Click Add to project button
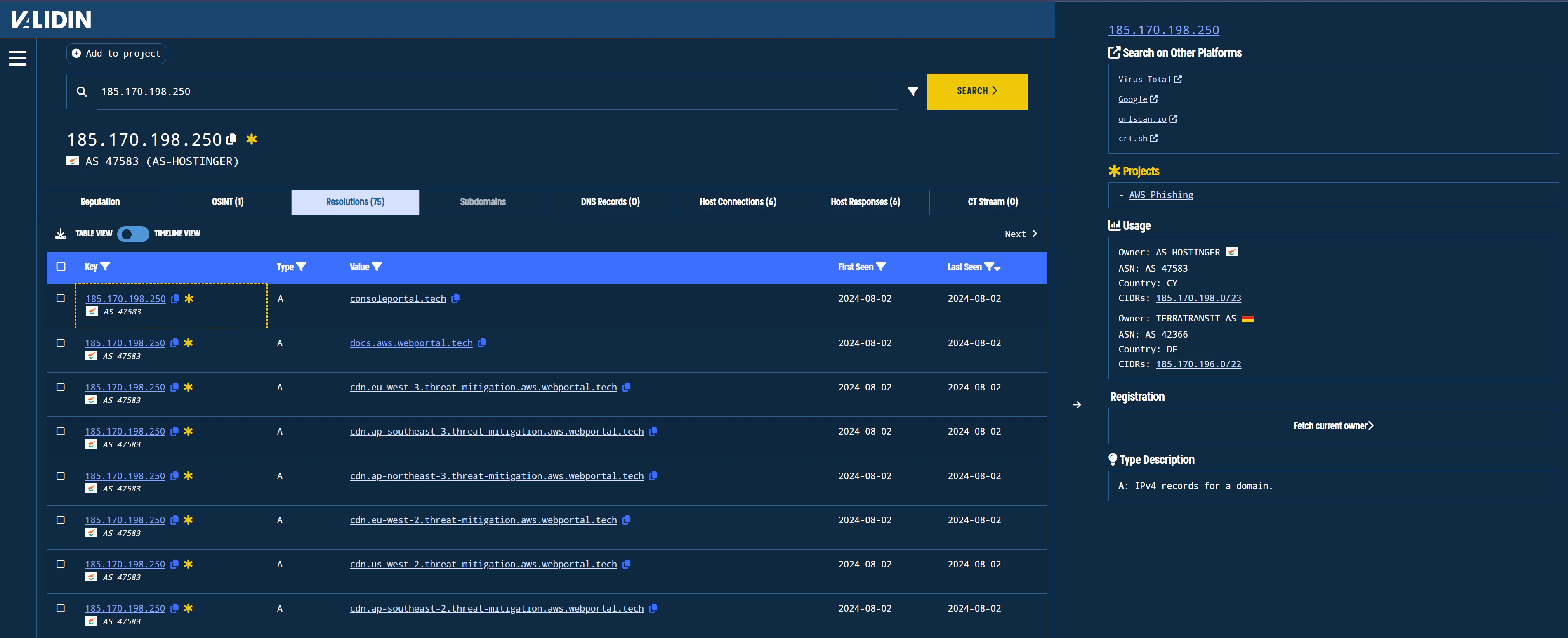Image resolution: width=1568 pixels, height=638 pixels. [116, 54]
